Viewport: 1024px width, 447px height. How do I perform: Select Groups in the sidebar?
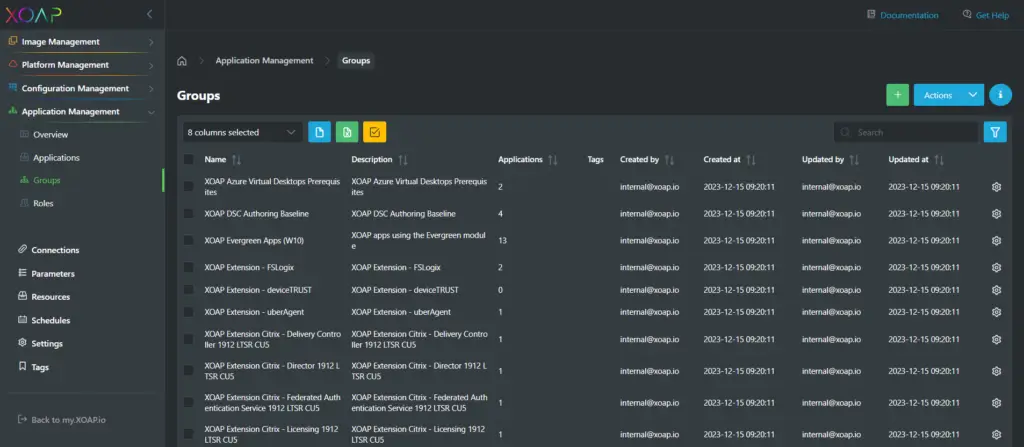46,180
